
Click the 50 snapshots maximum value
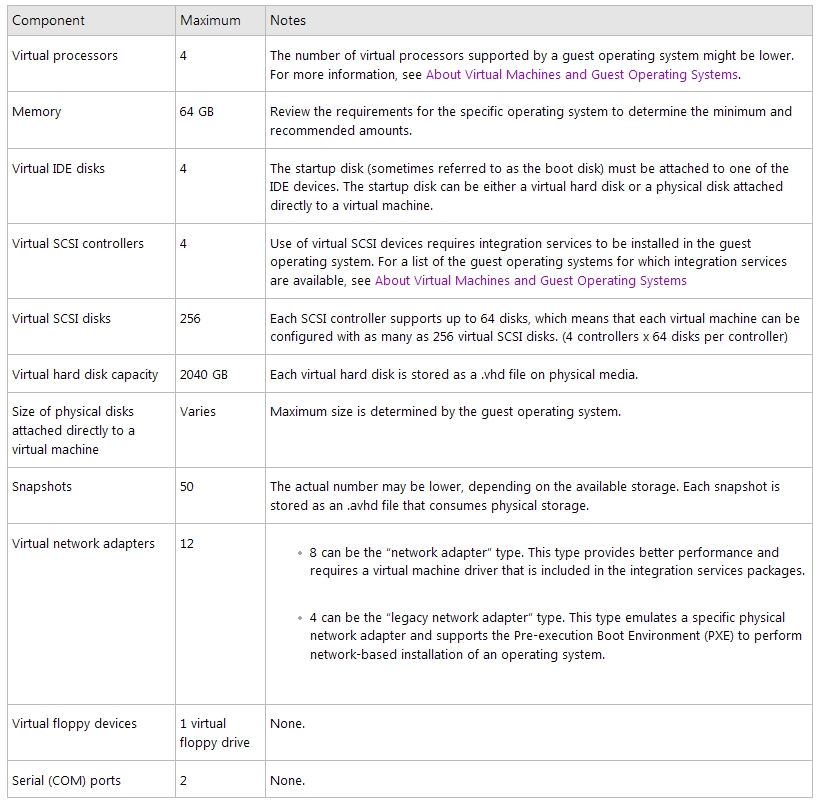pyautogui.click(x=187, y=487)
